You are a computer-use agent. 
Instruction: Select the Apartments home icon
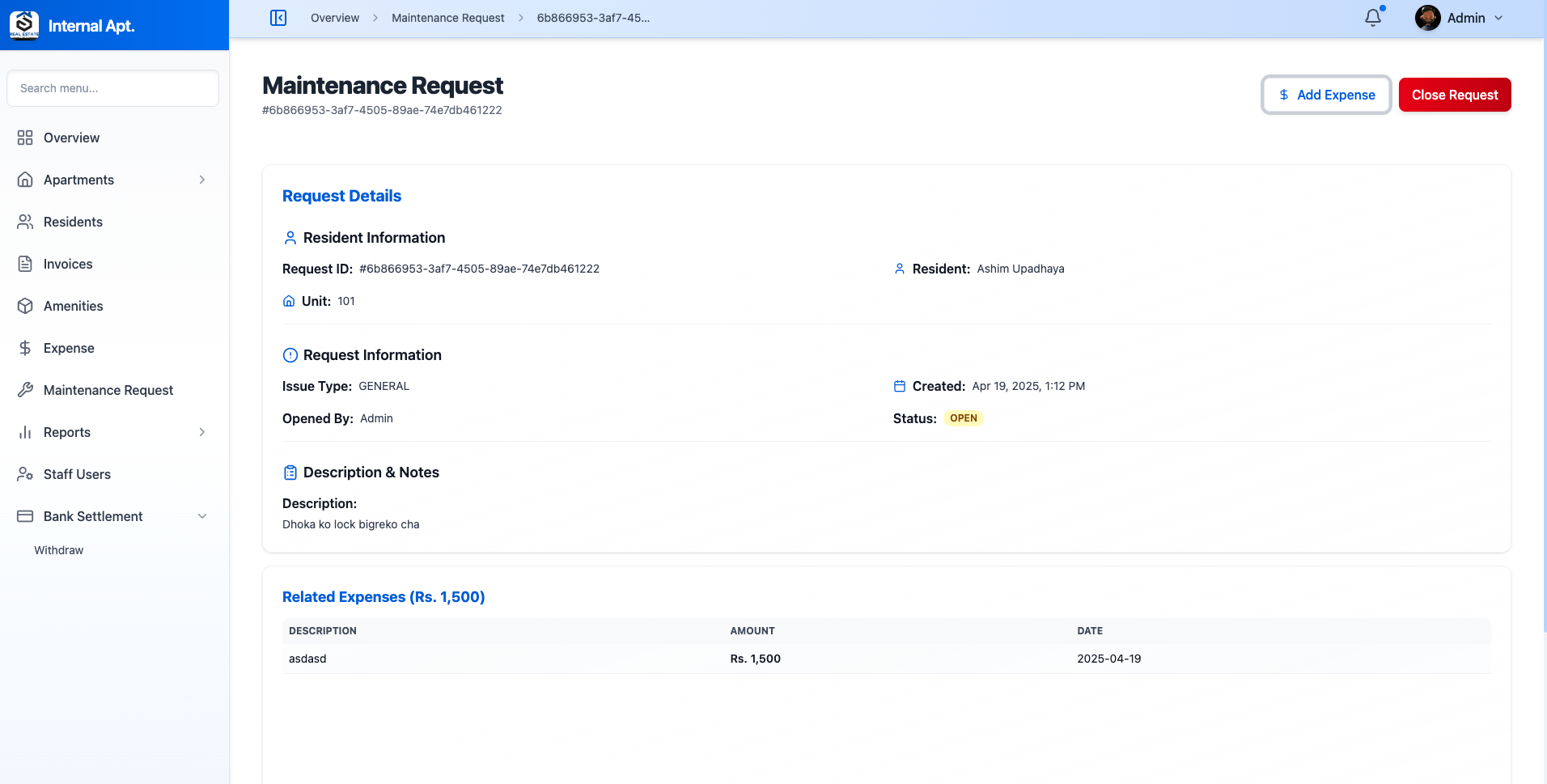pos(25,180)
